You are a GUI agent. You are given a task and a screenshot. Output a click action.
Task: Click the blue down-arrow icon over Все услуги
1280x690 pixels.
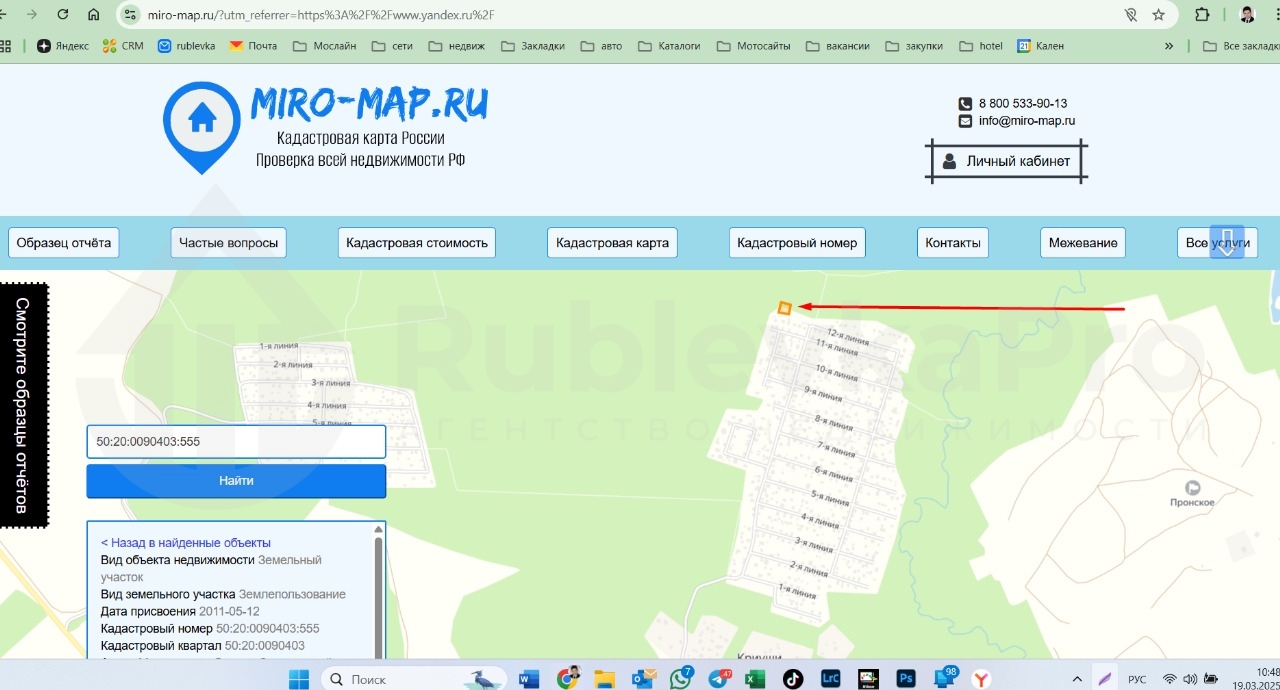click(1227, 242)
